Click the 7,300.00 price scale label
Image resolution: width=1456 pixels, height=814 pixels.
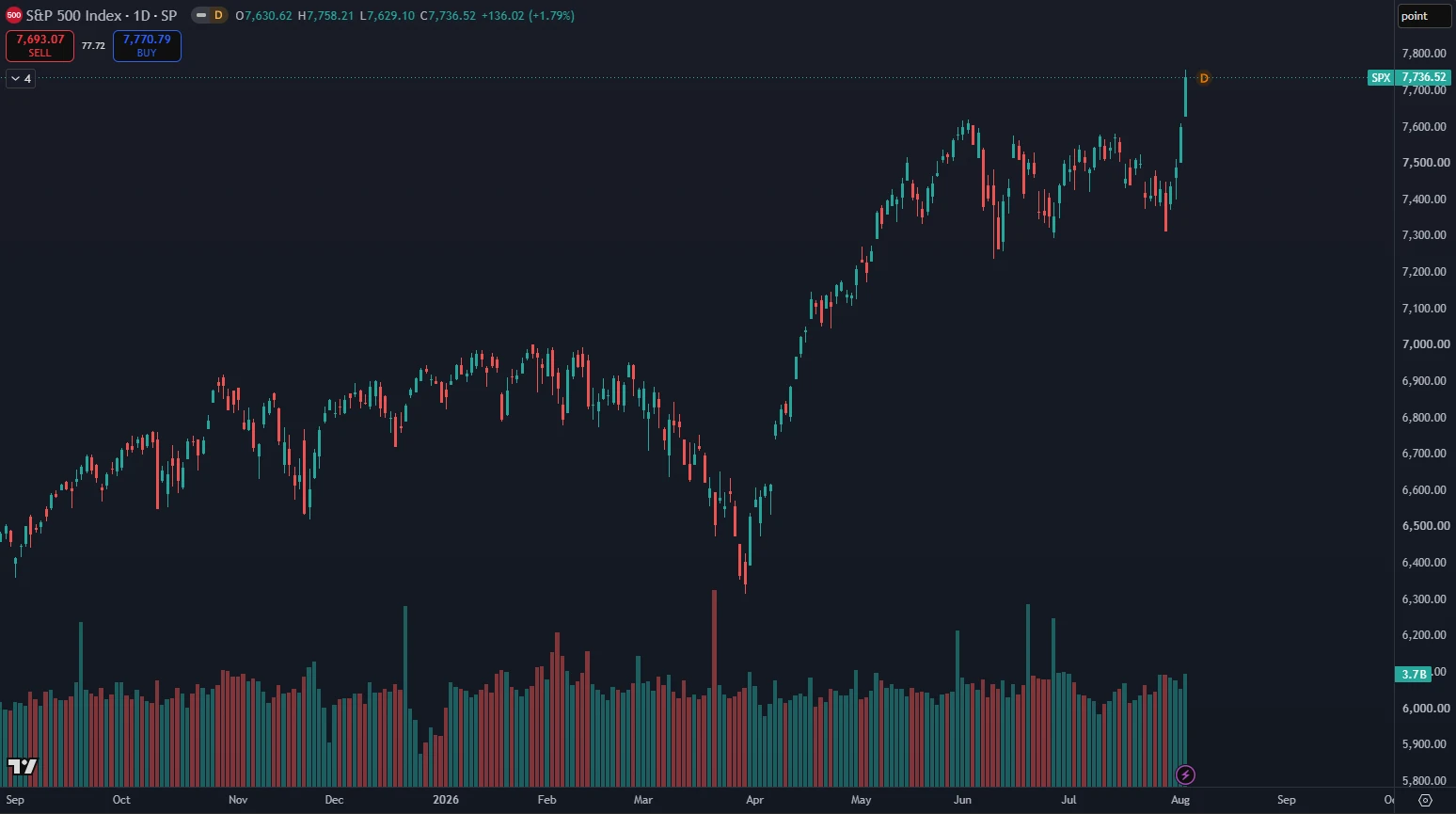[x=1424, y=235]
